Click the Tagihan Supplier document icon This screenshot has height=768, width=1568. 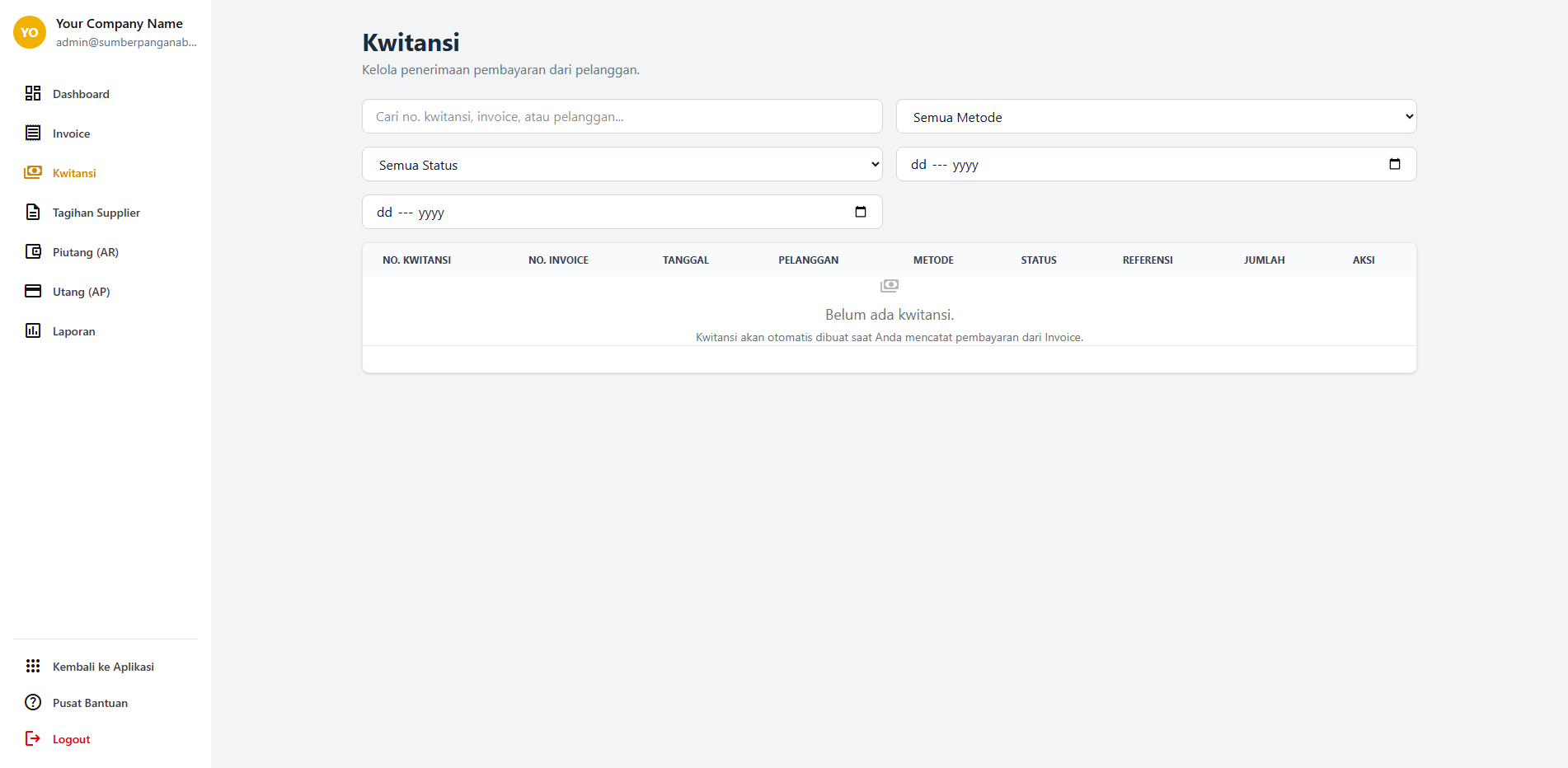pos(33,212)
